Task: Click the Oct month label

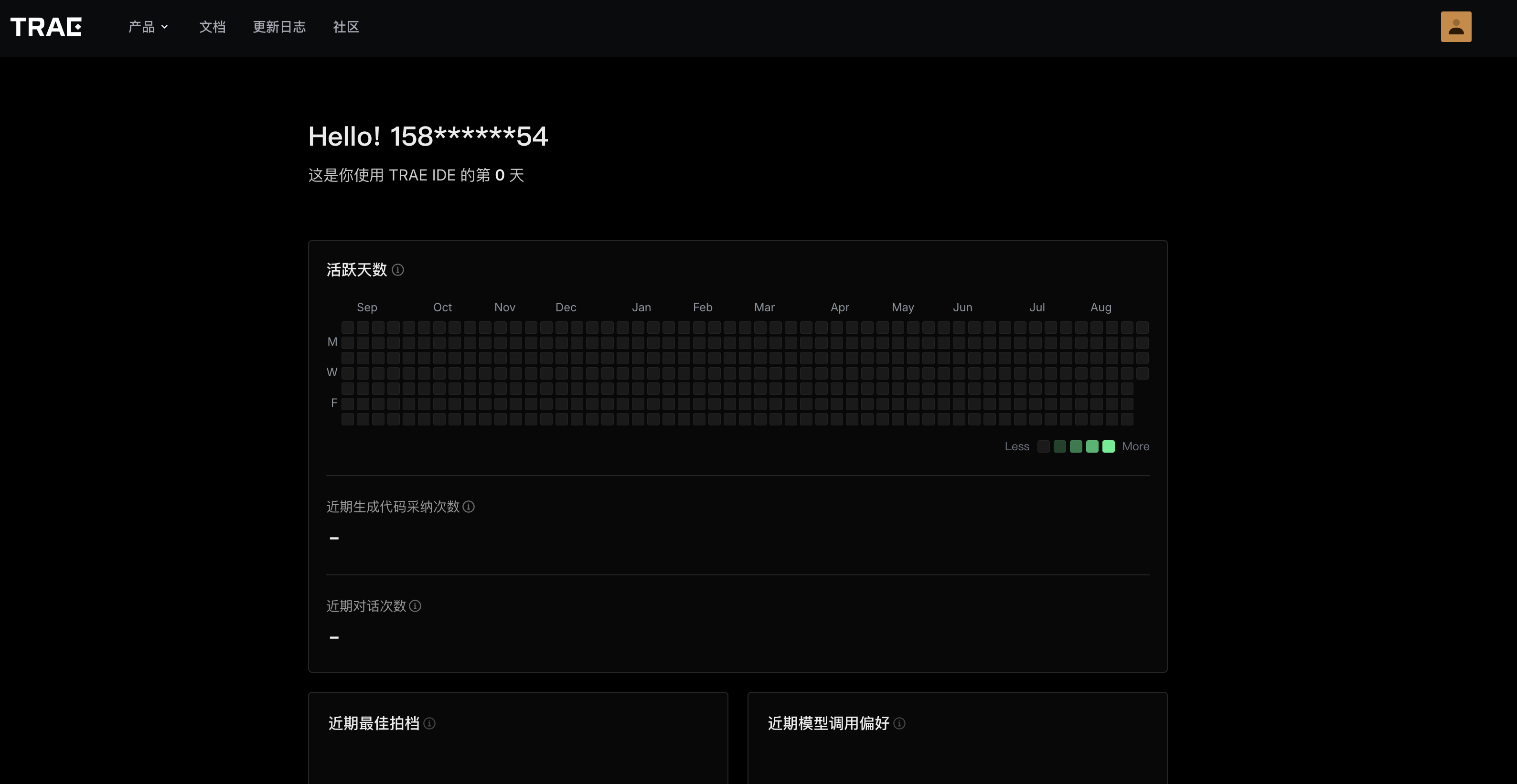Action: (442, 307)
